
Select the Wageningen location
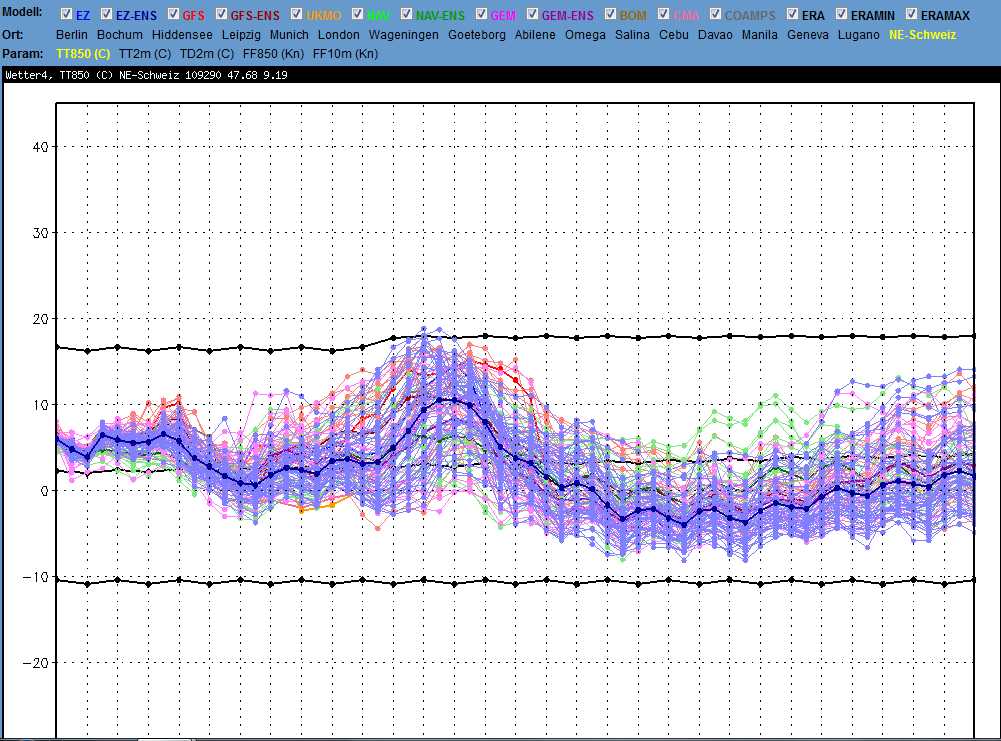coord(403,34)
